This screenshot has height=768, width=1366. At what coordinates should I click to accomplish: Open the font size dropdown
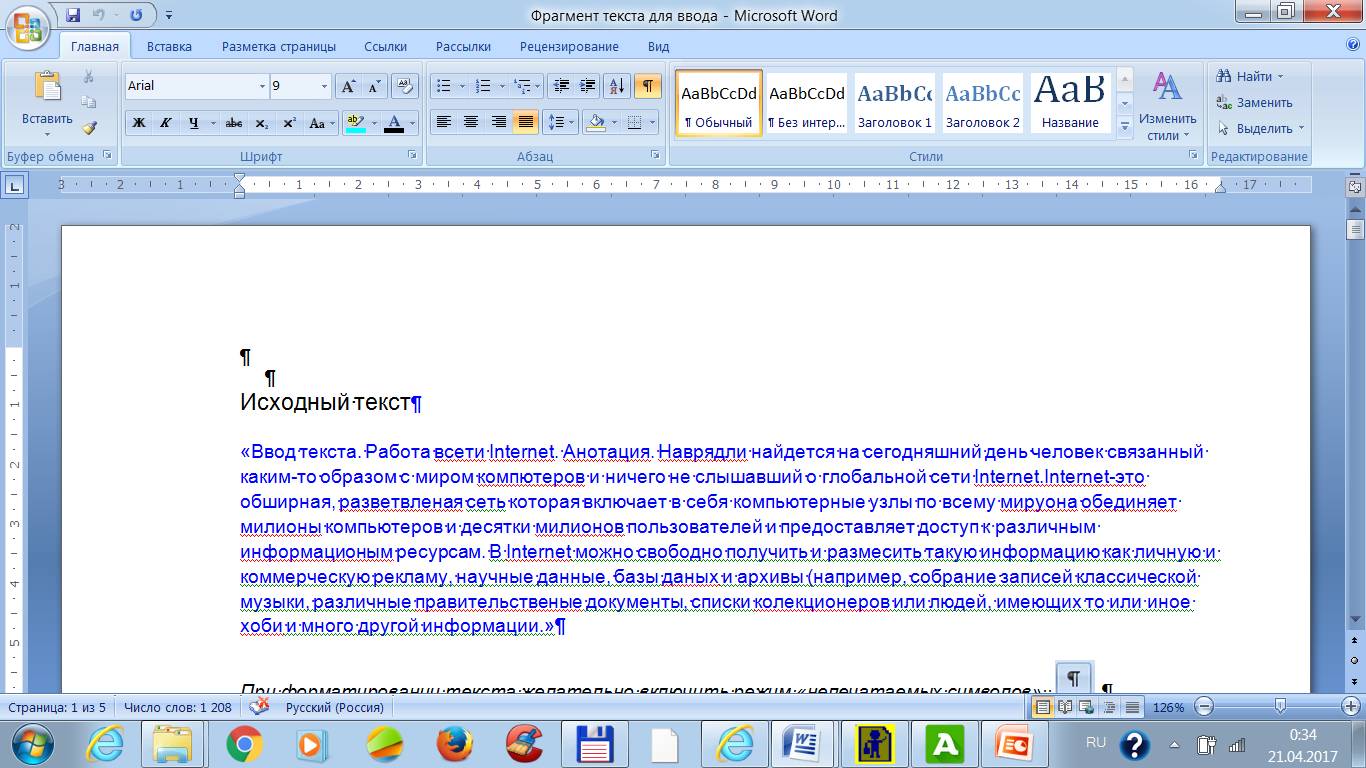324,86
